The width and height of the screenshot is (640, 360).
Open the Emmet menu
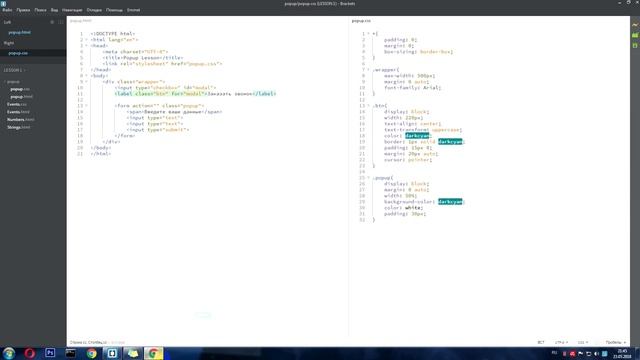[x=133, y=10]
